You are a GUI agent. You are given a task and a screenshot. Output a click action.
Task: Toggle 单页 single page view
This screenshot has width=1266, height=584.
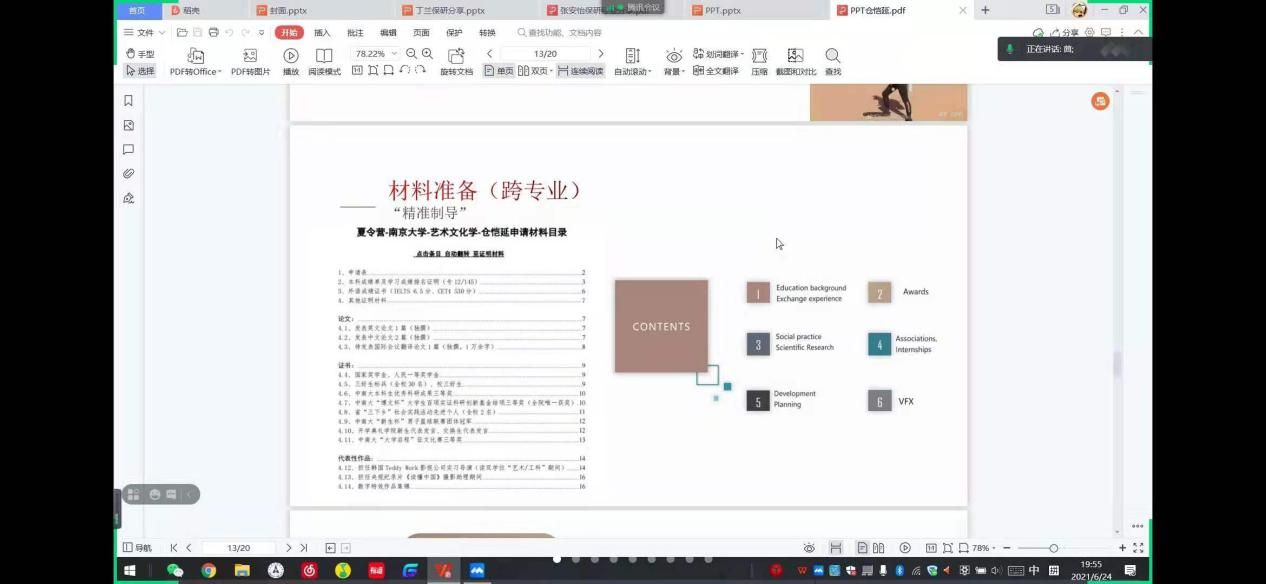[x=499, y=71]
